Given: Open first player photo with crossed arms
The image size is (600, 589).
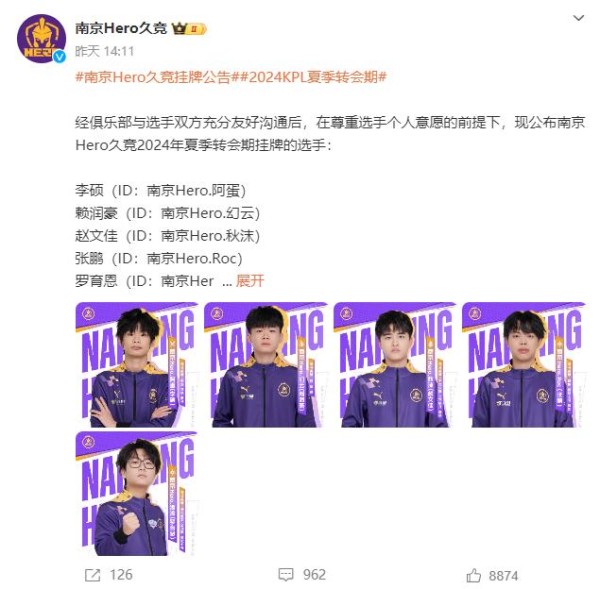Looking at the screenshot, I should [x=137, y=365].
